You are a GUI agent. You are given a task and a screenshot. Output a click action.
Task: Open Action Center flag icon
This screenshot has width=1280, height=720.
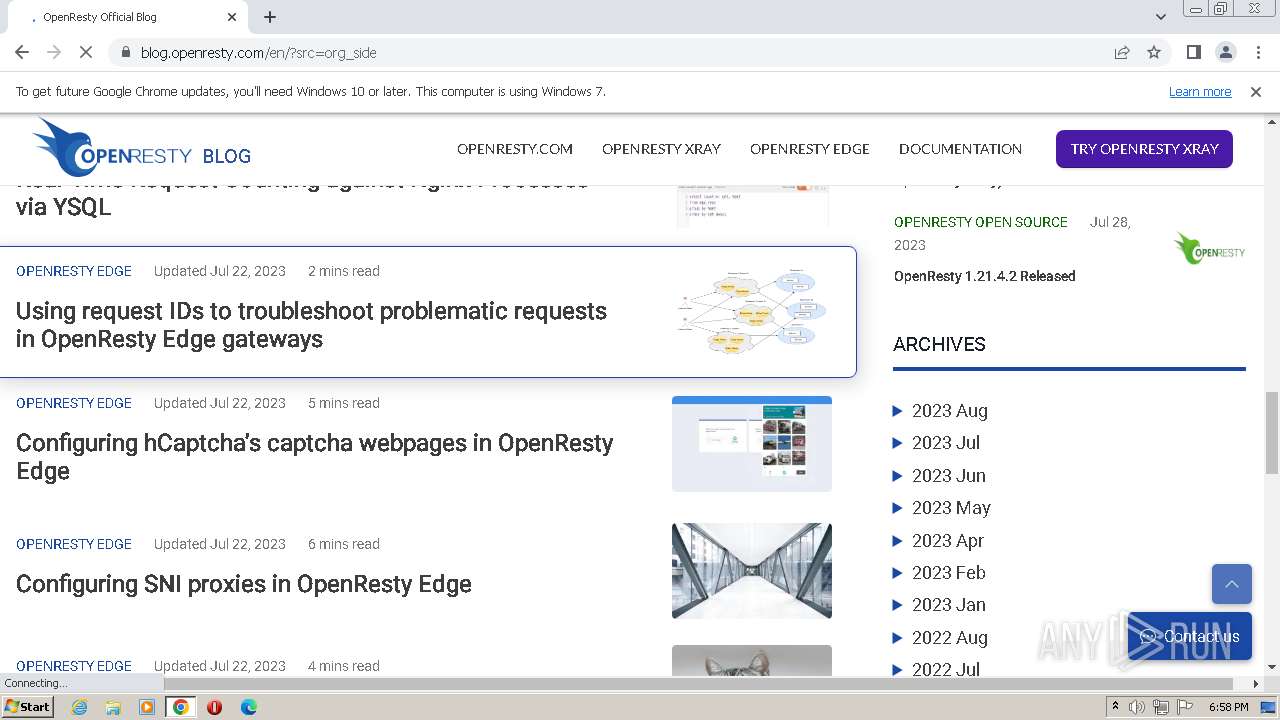point(1185,707)
